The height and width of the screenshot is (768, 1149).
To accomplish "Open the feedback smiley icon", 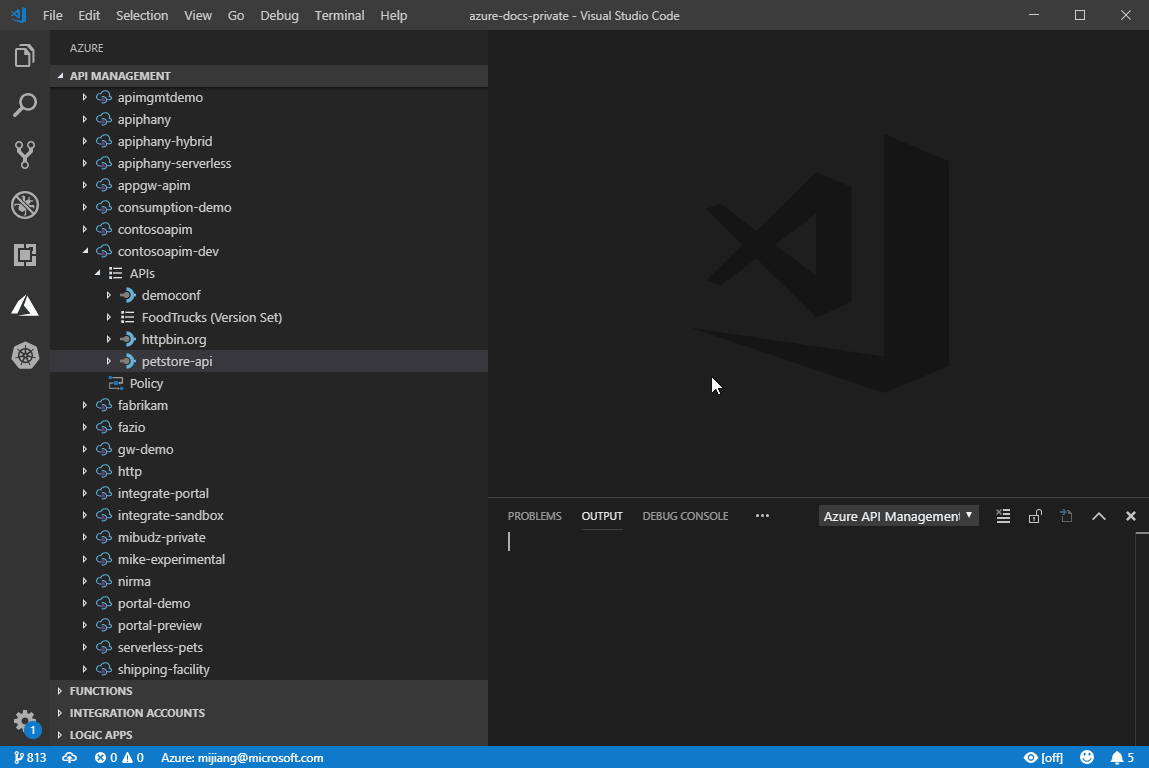I will [x=1087, y=757].
